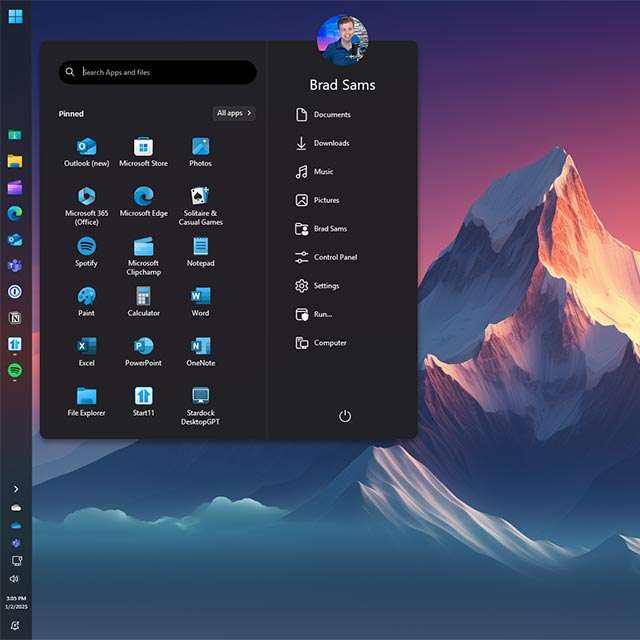Image resolution: width=640 pixels, height=640 pixels.
Task: Click the Brad Sams account name heading
Action: 342,85
